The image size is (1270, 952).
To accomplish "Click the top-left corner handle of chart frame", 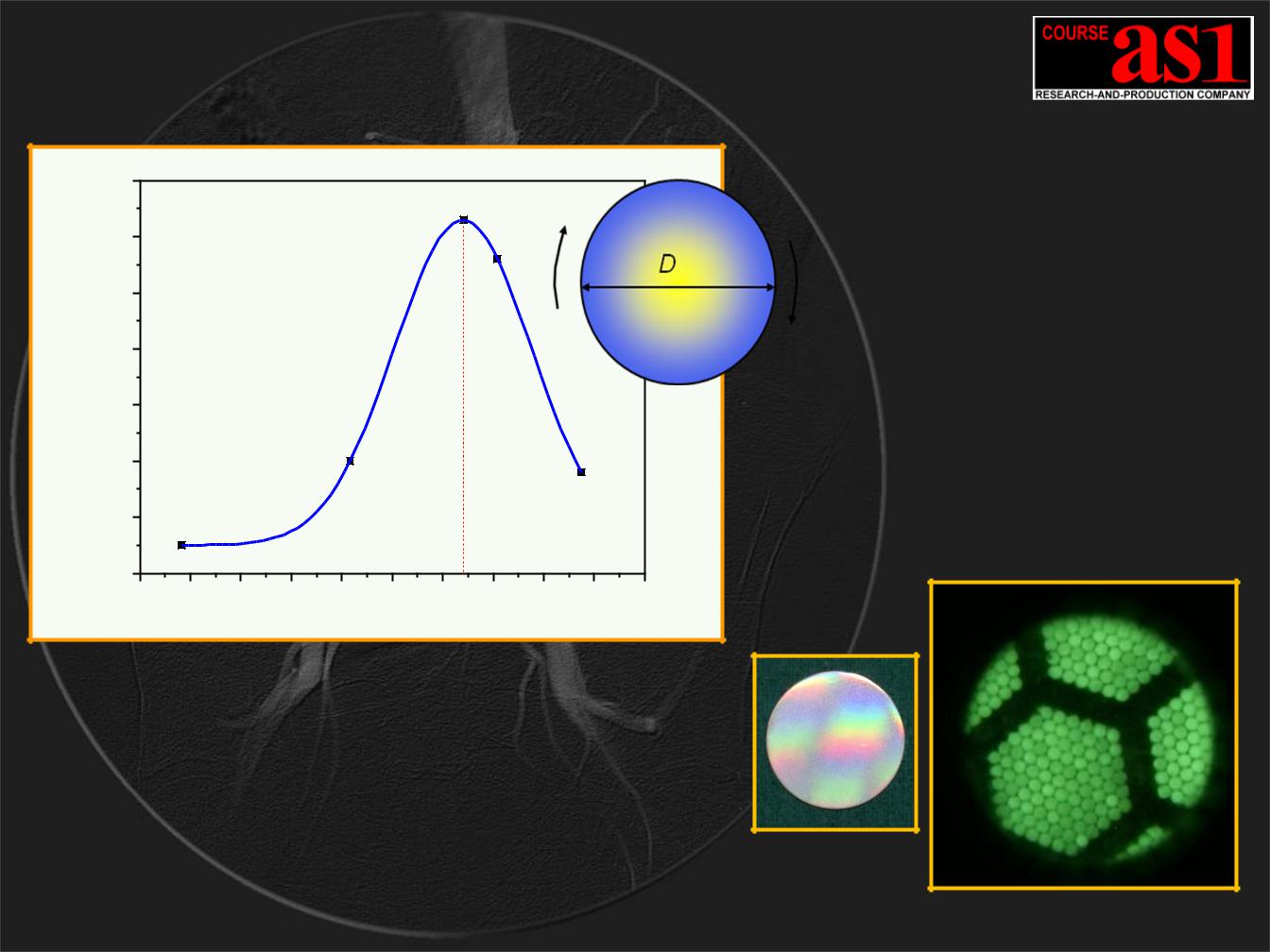I will tap(31, 146).
